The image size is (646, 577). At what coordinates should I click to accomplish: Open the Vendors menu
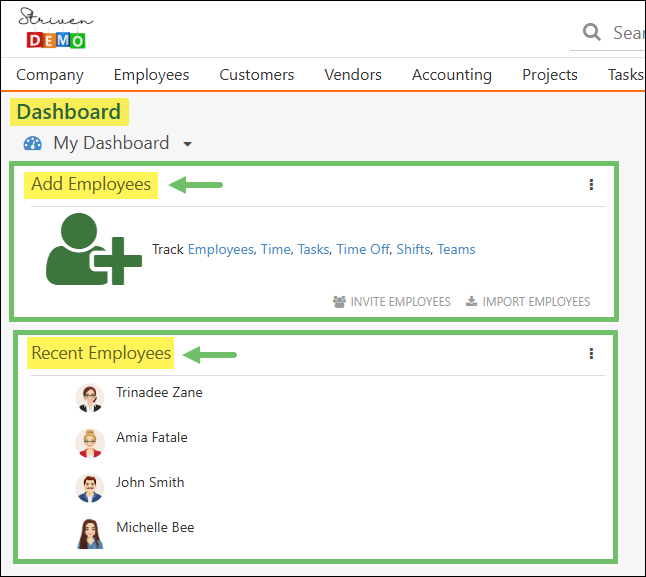click(353, 75)
